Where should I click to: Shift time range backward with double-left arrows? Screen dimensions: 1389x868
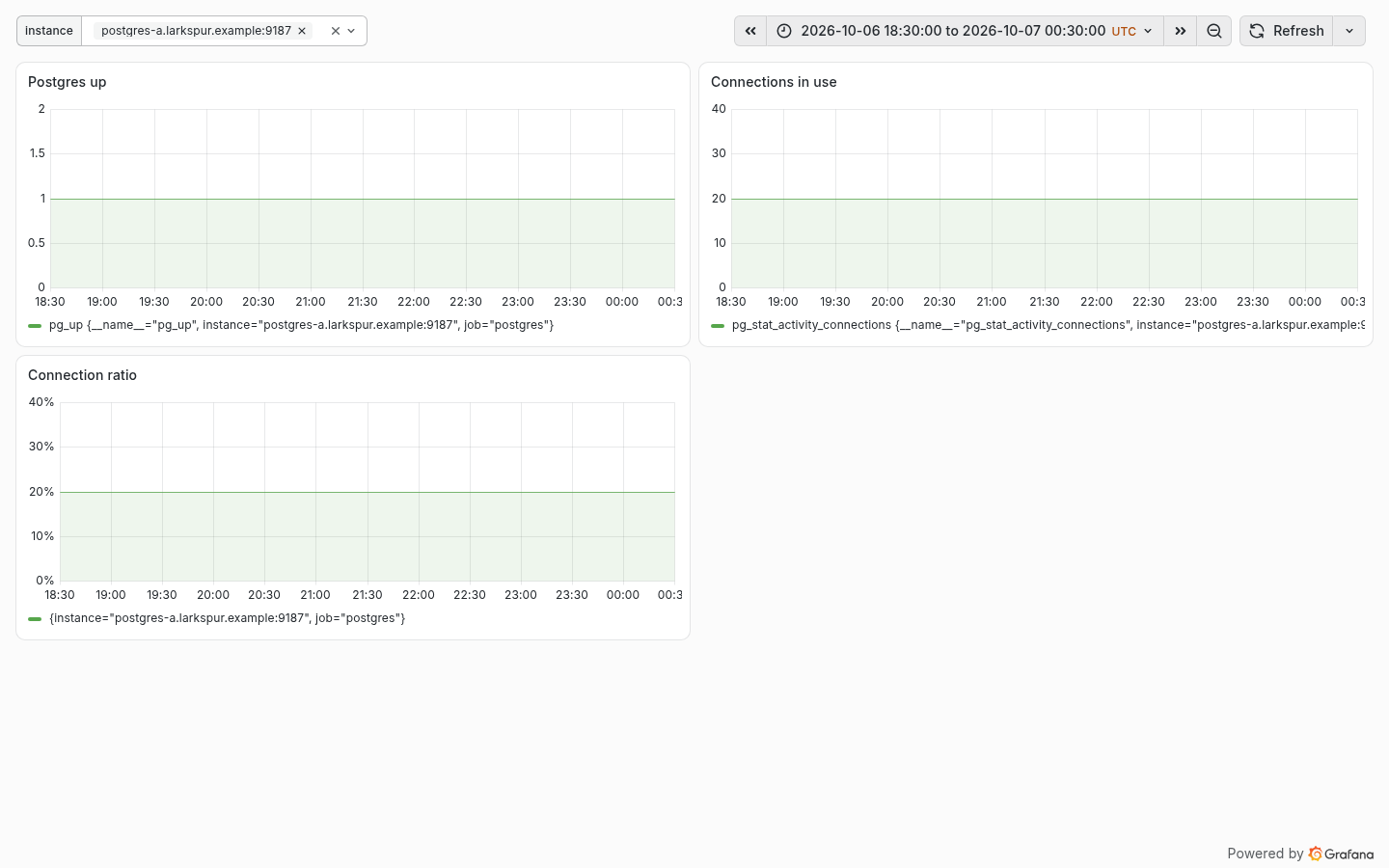pyautogui.click(x=750, y=31)
